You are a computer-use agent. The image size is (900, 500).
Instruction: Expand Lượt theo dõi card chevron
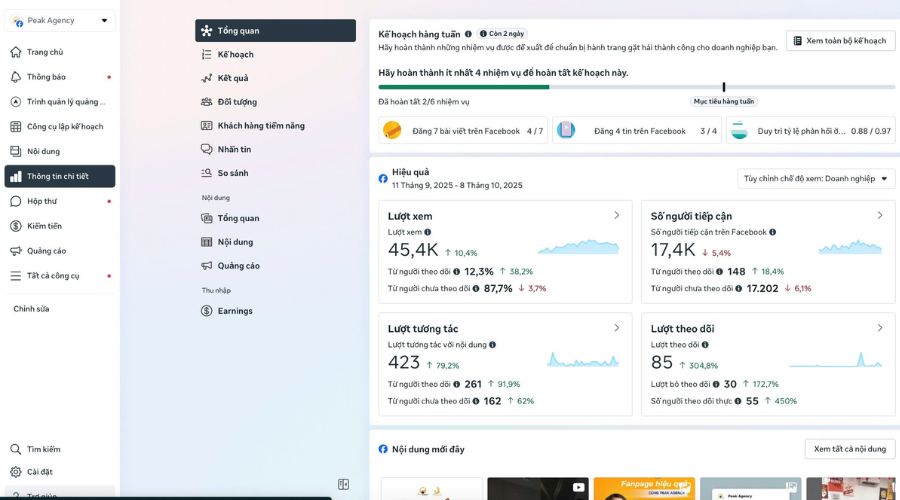880,328
